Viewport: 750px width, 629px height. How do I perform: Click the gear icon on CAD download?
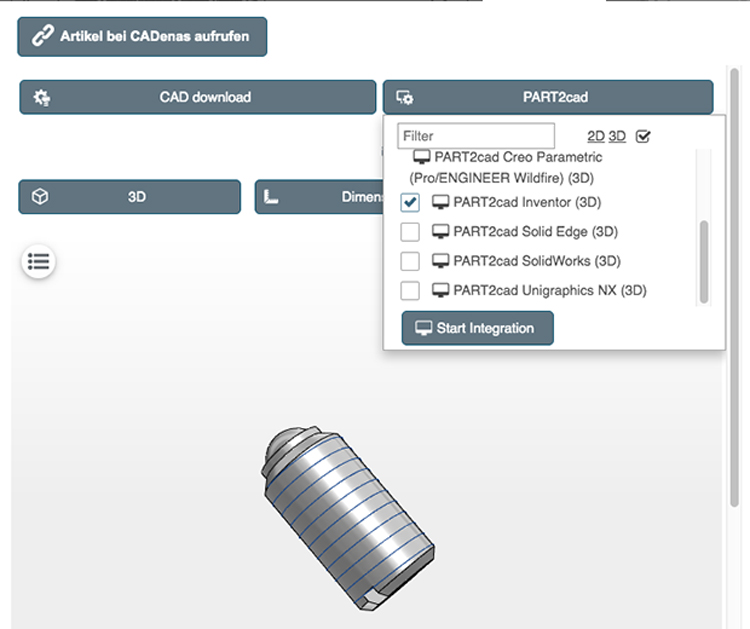pyautogui.click(x=42, y=97)
